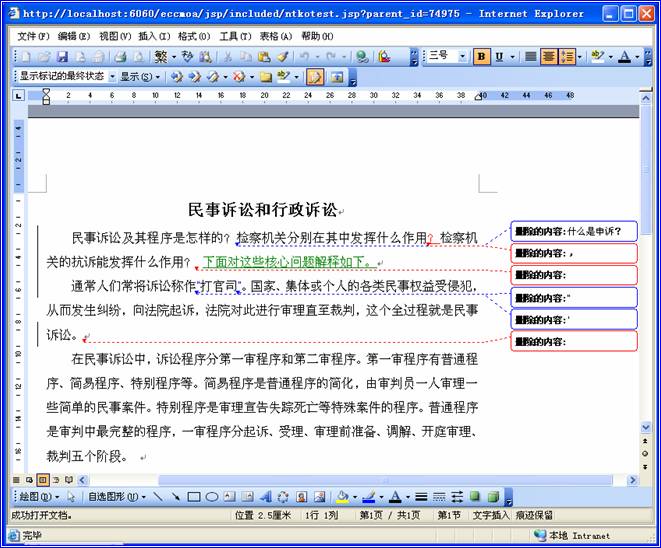Screen dimensions: 661x548
Task: Click the 显示(S) button in reviewing toolbar
Action: (x=140, y=76)
